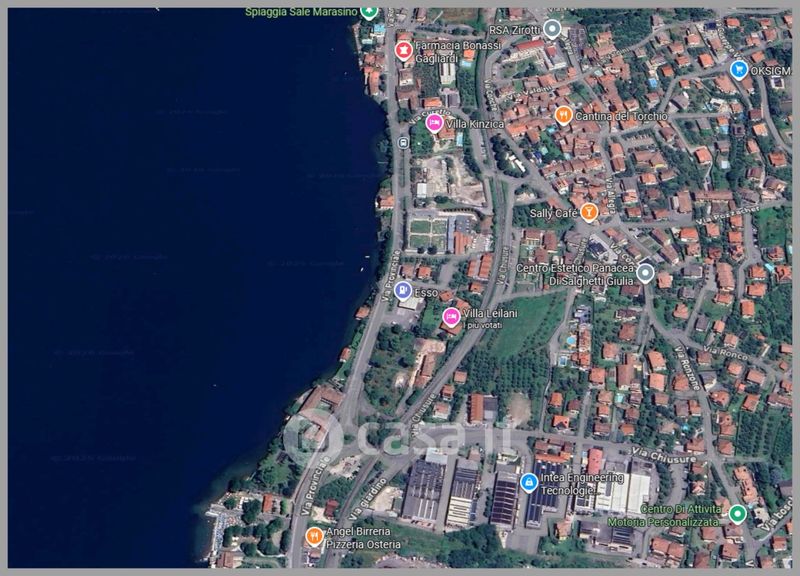800x576 pixels.
Task: Open the Cantina del Torchio restaurant pin
Action: 563,115
